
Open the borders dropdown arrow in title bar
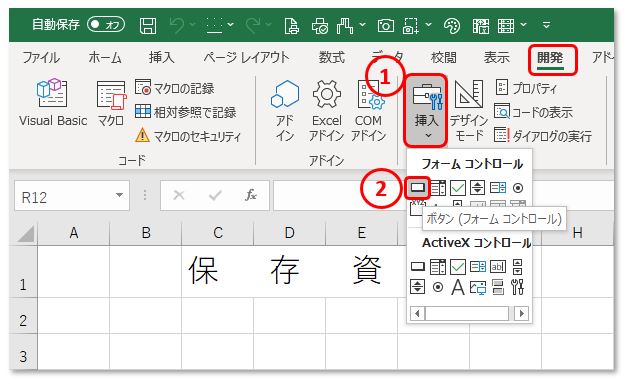pos(231,25)
